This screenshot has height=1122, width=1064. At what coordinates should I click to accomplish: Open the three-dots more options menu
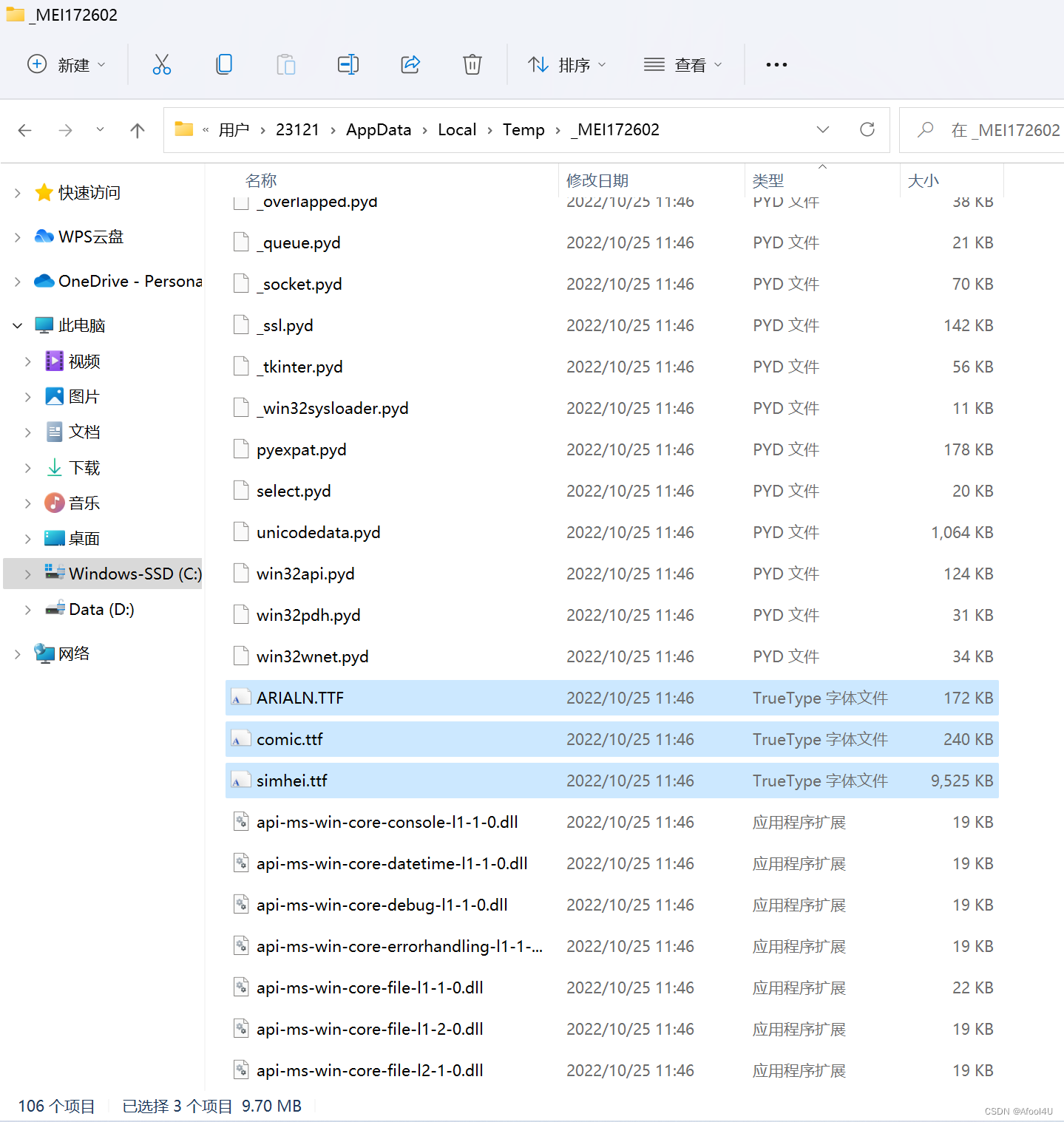(x=776, y=65)
